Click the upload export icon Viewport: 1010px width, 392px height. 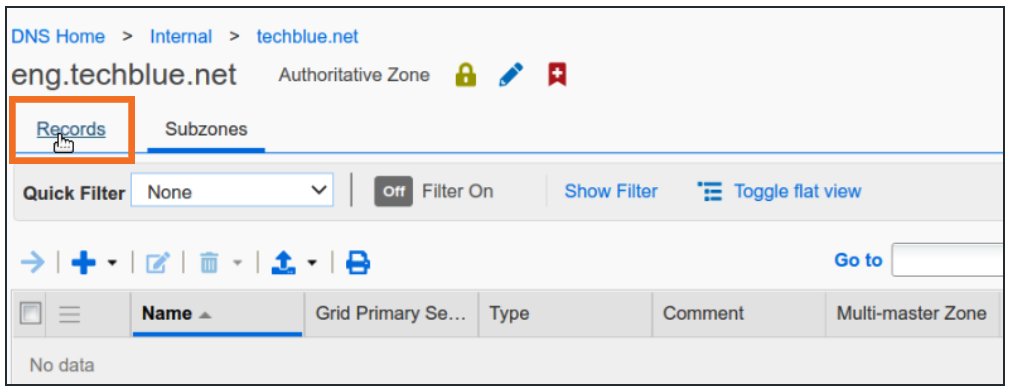tap(284, 263)
